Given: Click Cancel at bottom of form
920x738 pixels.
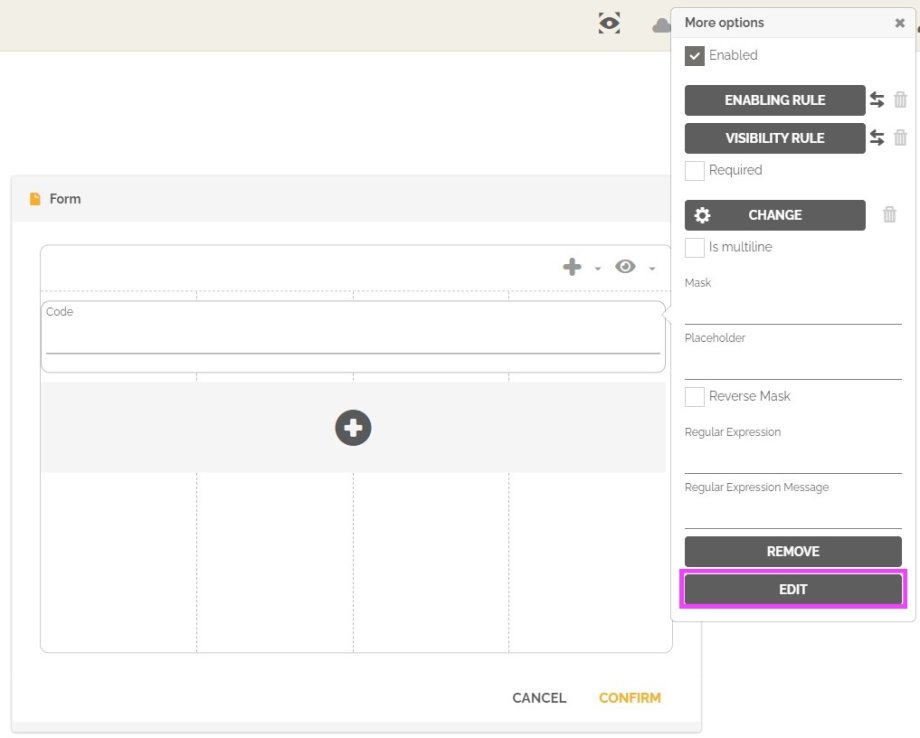Looking at the screenshot, I should (539, 698).
